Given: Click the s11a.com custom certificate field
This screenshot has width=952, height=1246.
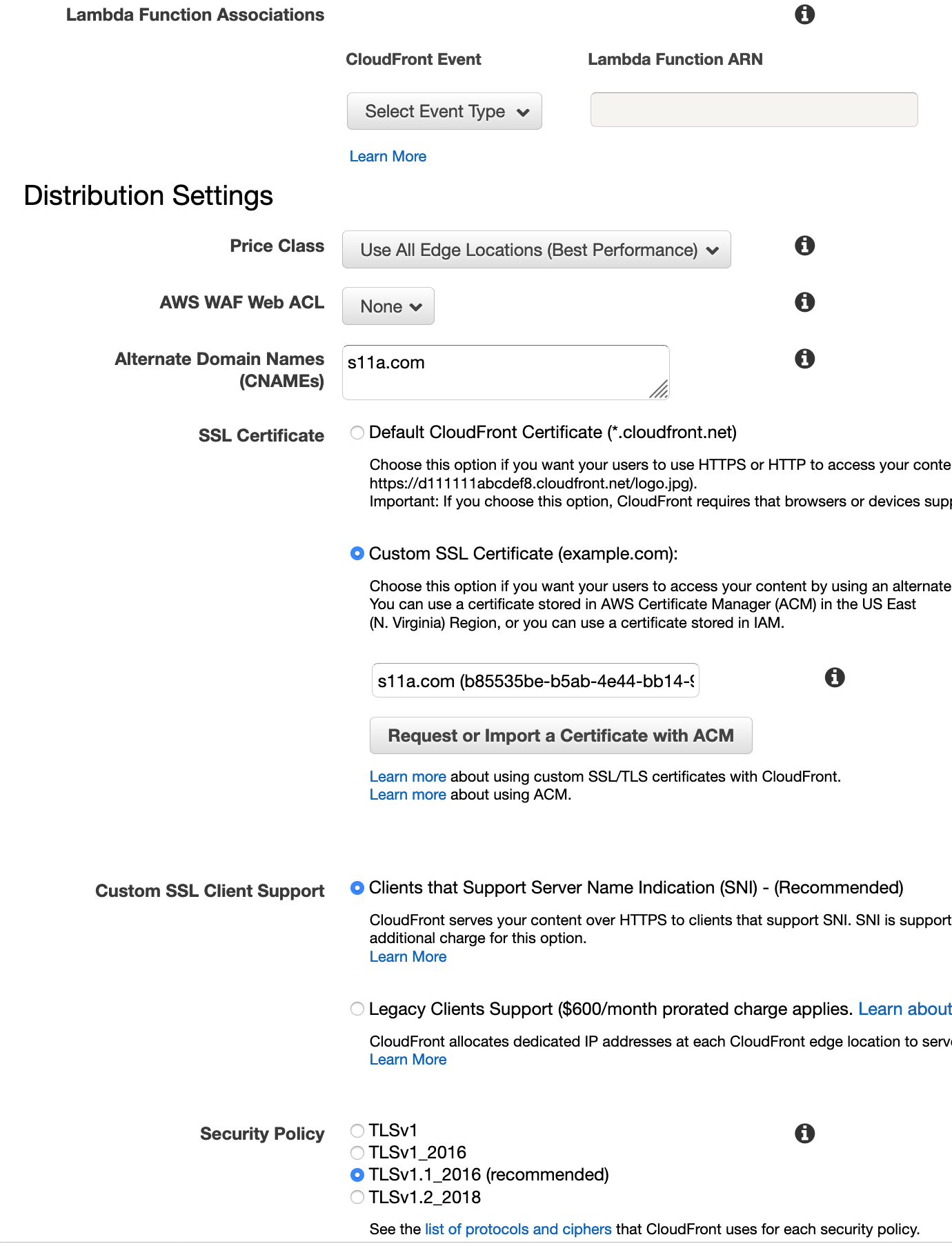Looking at the screenshot, I should tap(535, 681).
